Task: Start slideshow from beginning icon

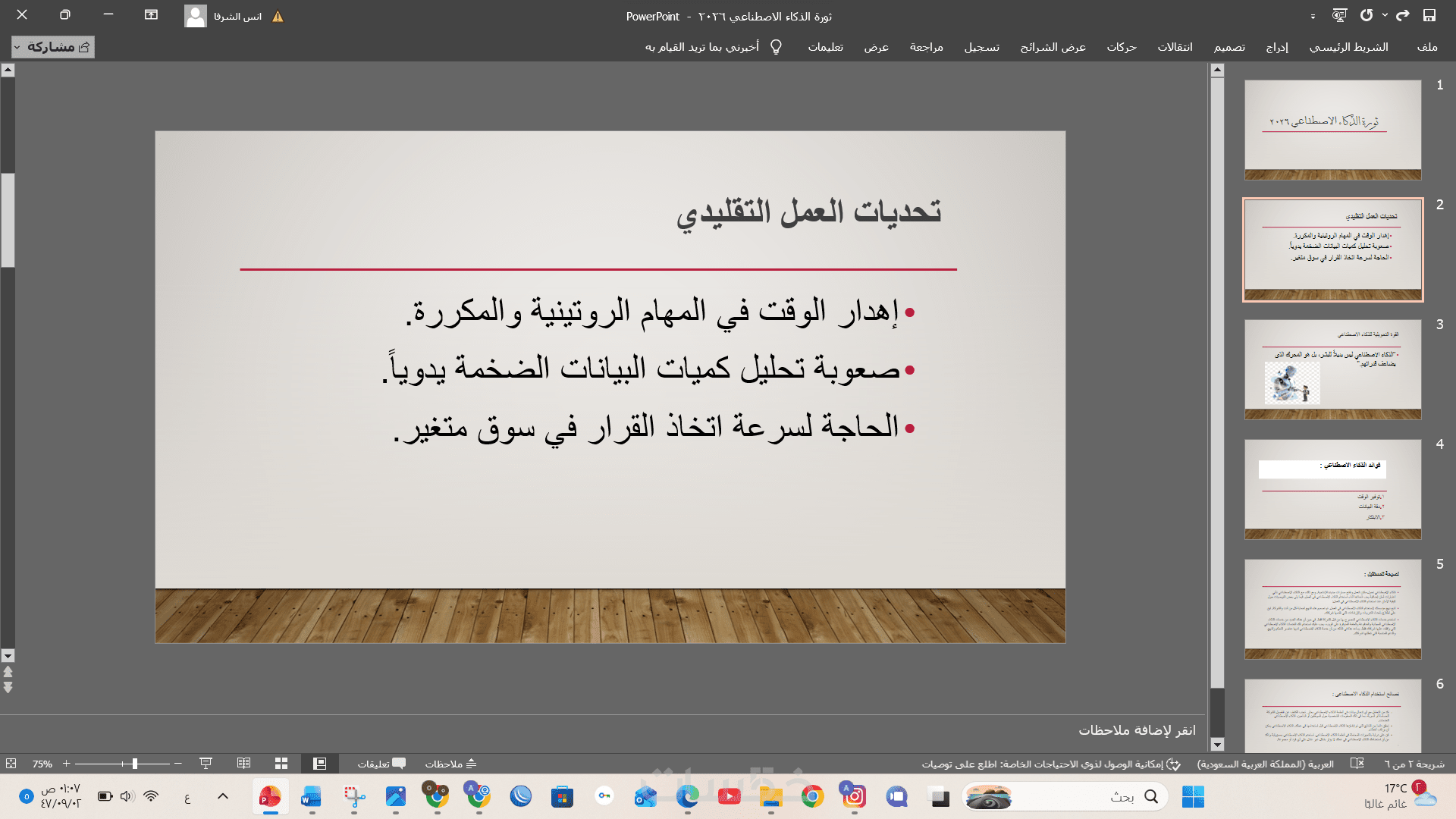Action: [x=1340, y=15]
